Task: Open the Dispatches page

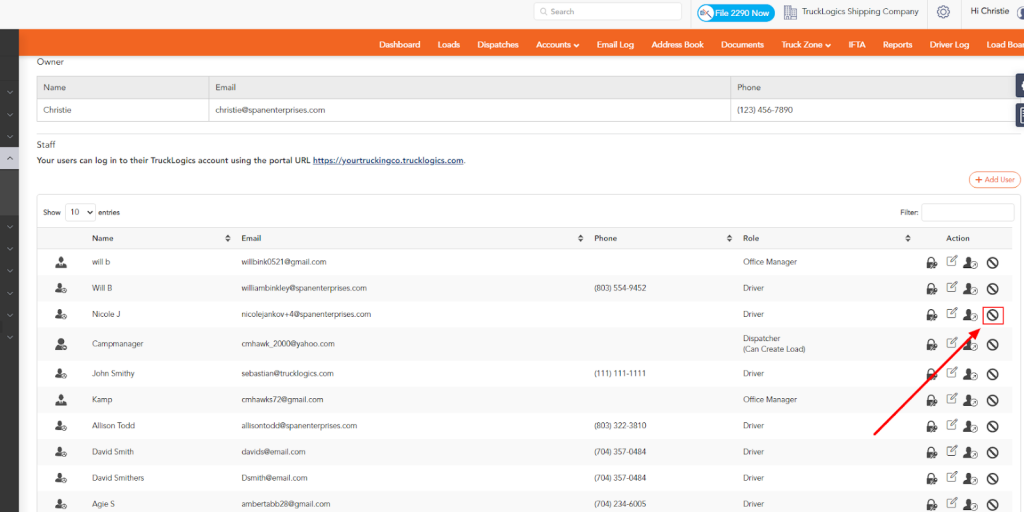Action: [x=498, y=45]
